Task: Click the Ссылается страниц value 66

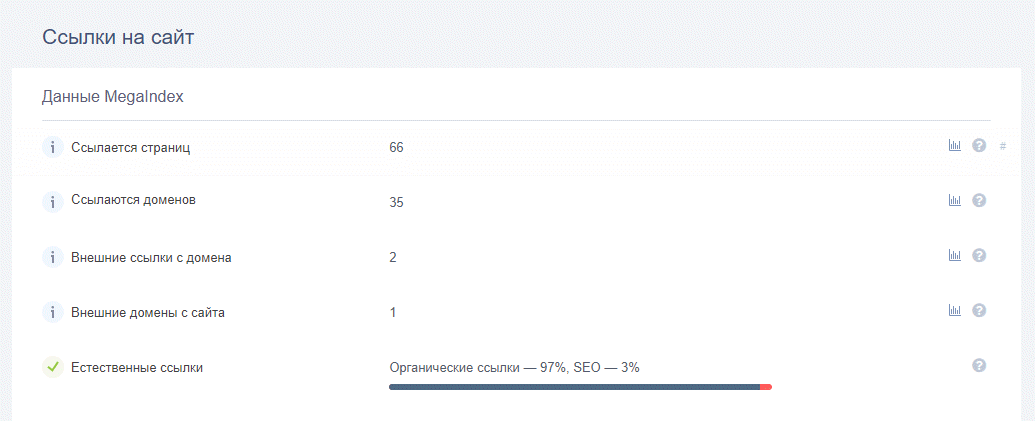Action: click(396, 148)
